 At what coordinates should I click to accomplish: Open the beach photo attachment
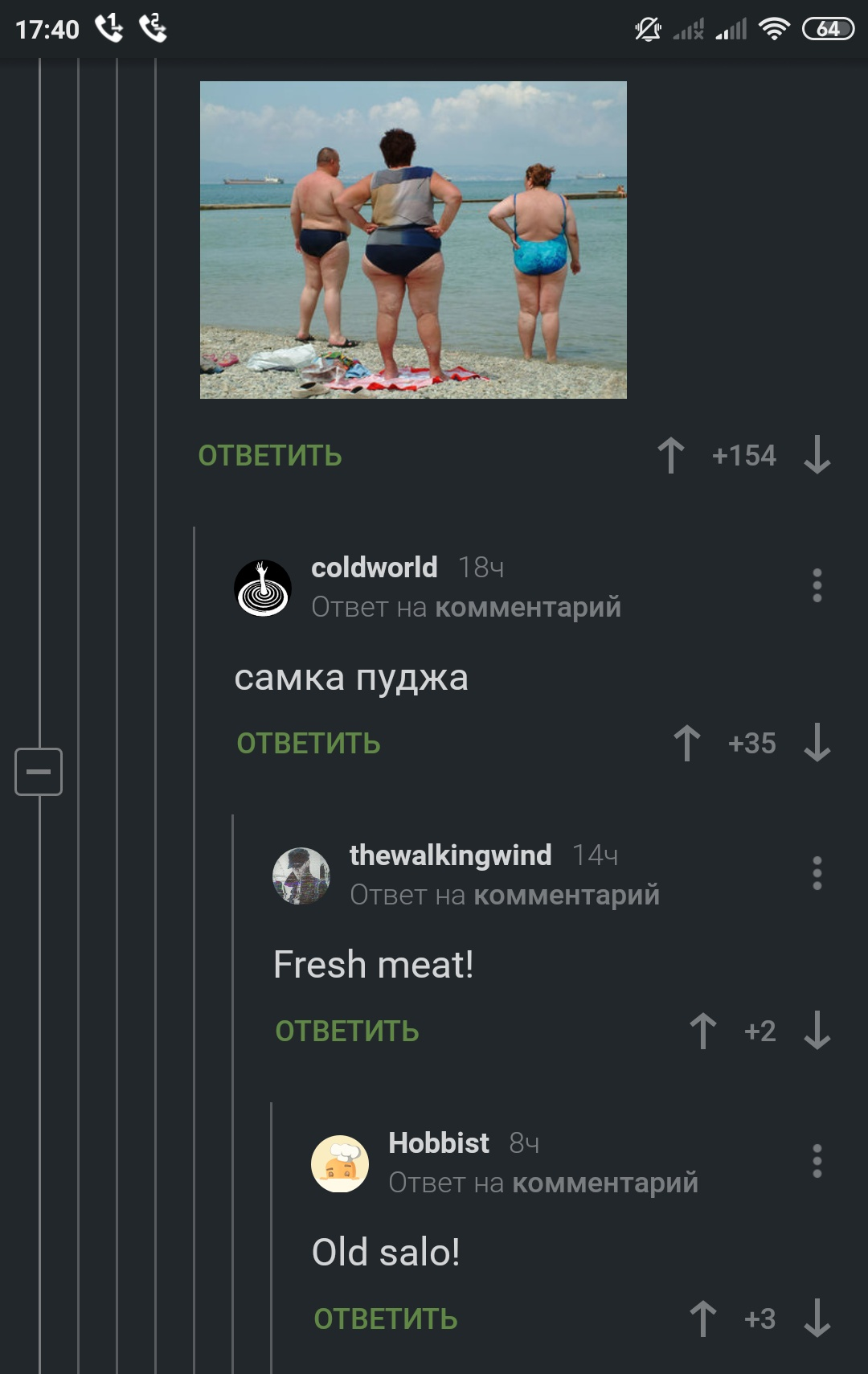point(413,240)
